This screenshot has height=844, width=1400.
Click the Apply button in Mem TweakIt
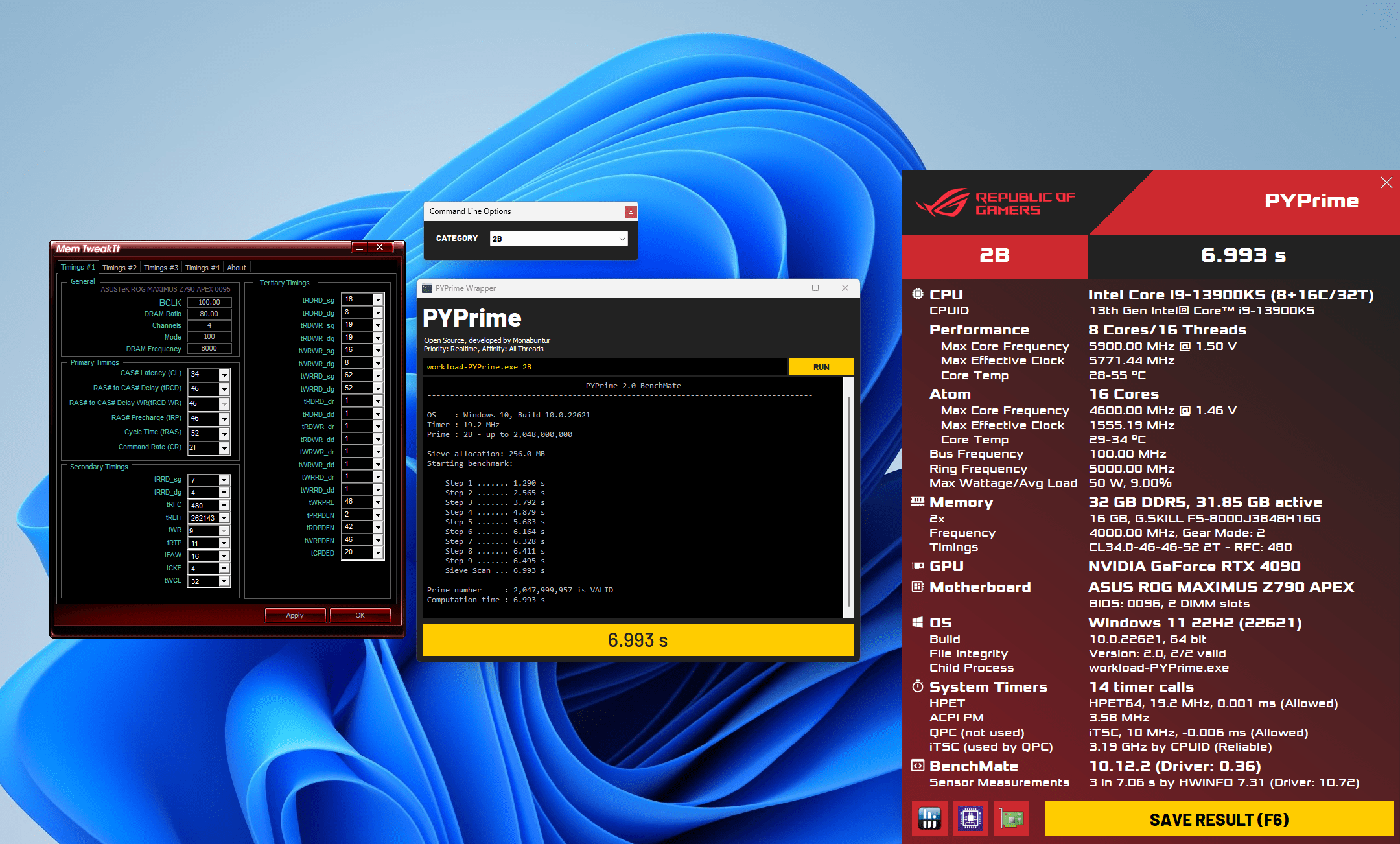pyautogui.click(x=295, y=615)
